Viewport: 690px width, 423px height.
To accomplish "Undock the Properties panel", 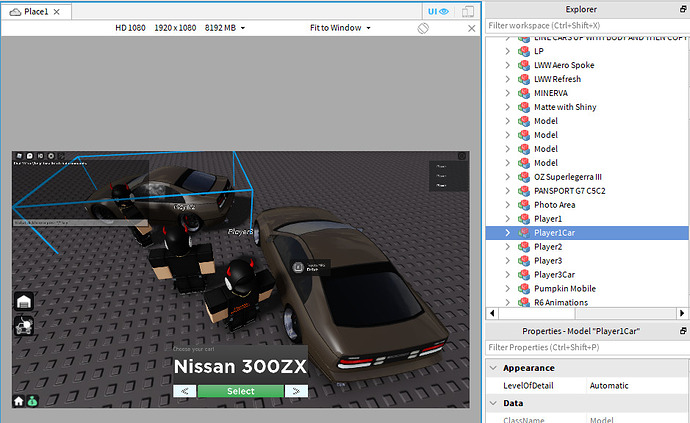I will (683, 331).
